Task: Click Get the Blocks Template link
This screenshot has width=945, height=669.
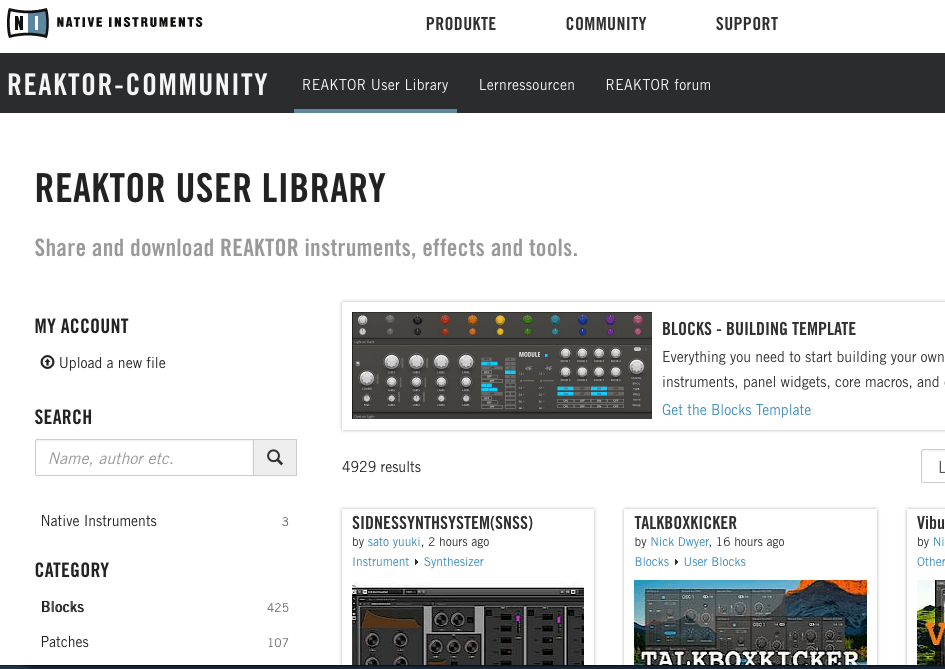Action: tap(736, 410)
